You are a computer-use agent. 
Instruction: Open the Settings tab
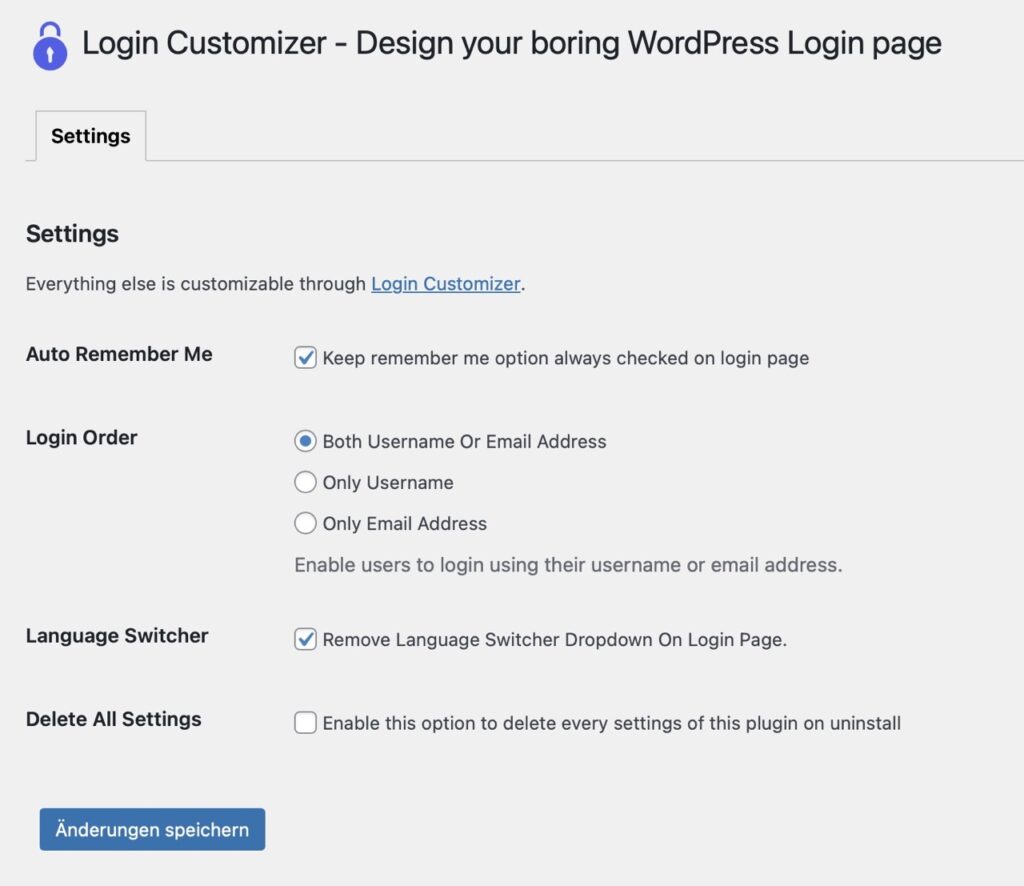[x=91, y=136]
